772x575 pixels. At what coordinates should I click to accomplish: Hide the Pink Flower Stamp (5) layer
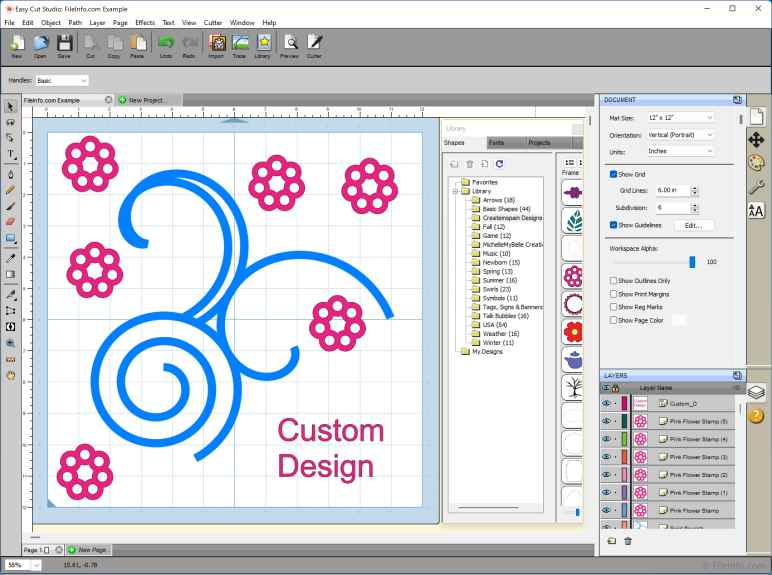606,421
